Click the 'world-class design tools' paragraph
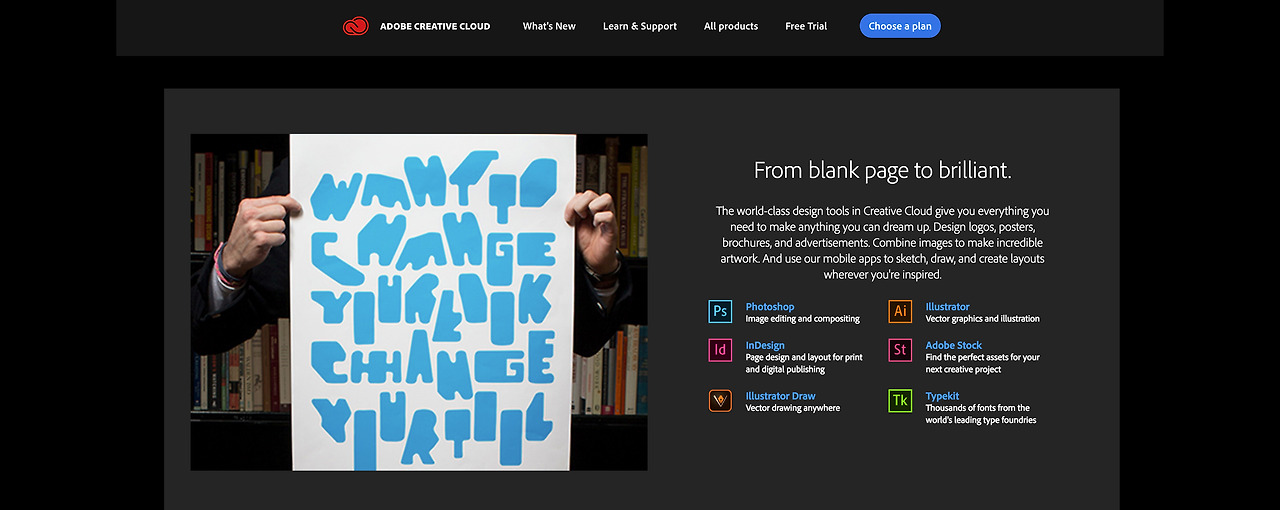This screenshot has width=1280, height=510. click(x=883, y=243)
